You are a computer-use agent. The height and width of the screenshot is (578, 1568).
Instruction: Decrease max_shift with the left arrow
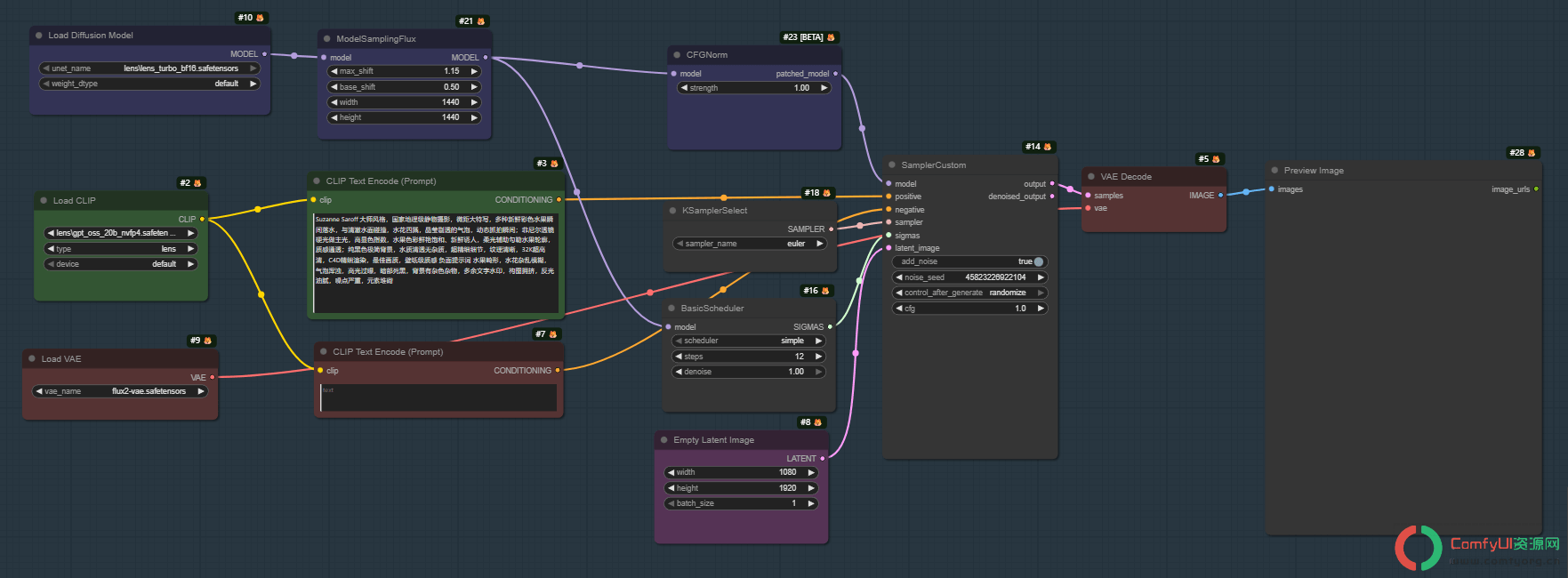click(x=334, y=71)
